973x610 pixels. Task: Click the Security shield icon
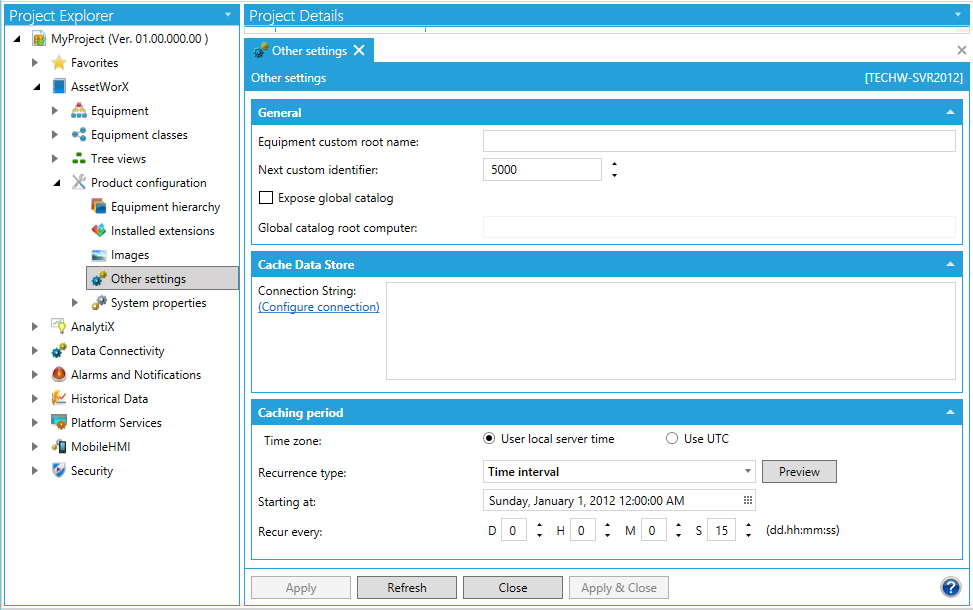(x=59, y=471)
